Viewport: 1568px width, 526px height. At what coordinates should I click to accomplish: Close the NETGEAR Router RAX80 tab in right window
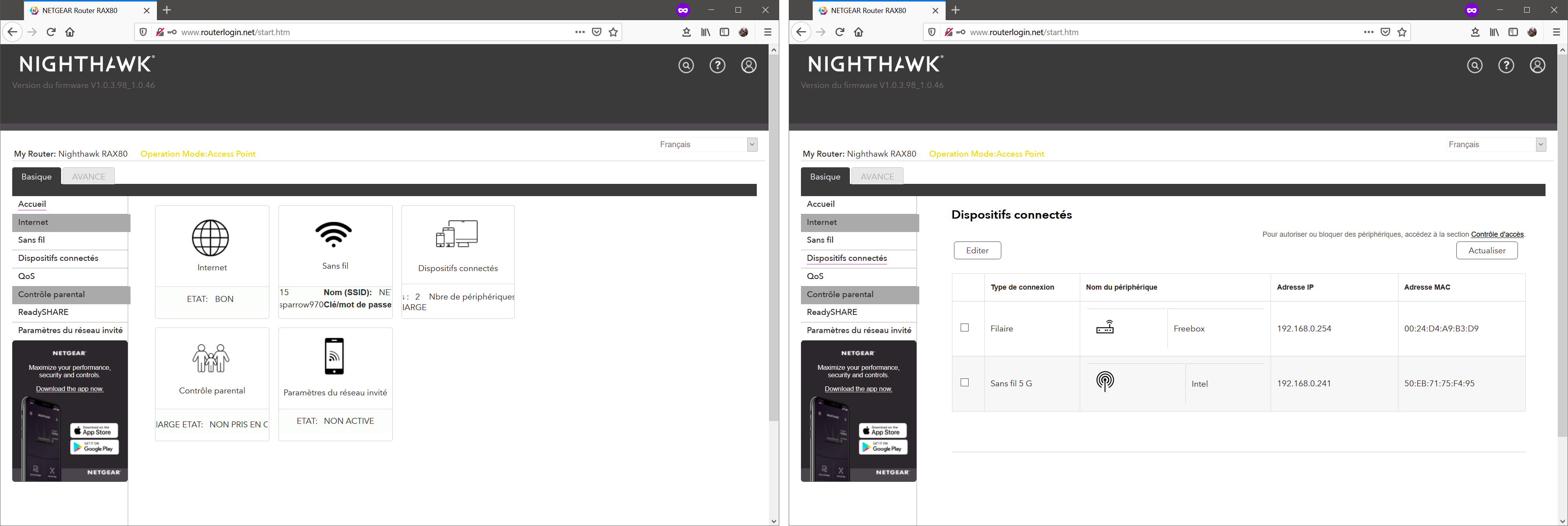(935, 10)
